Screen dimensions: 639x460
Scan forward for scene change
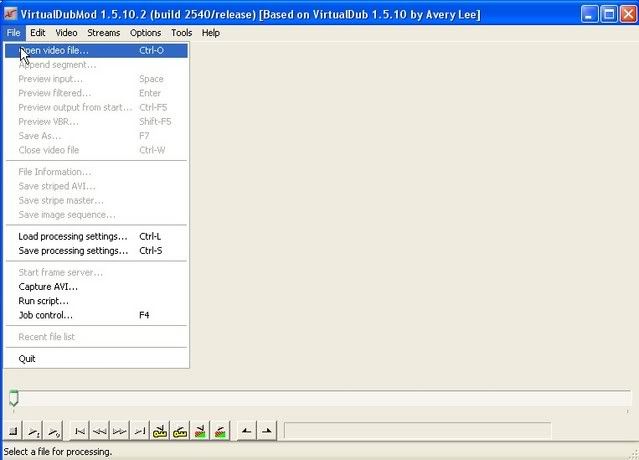220,431
